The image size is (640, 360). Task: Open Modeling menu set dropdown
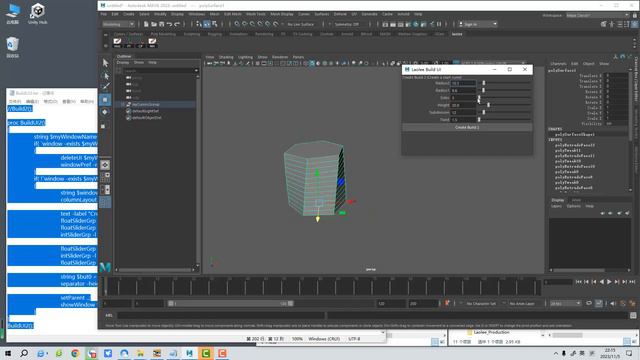click(118, 24)
